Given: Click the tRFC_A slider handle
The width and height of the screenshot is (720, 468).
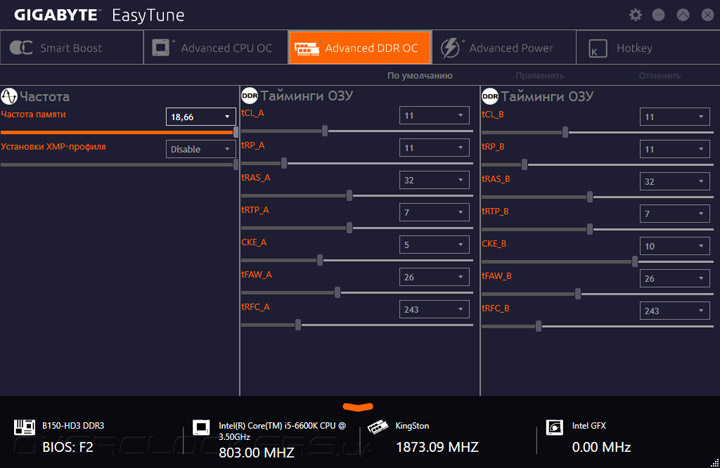Looking at the screenshot, I should (x=298, y=325).
